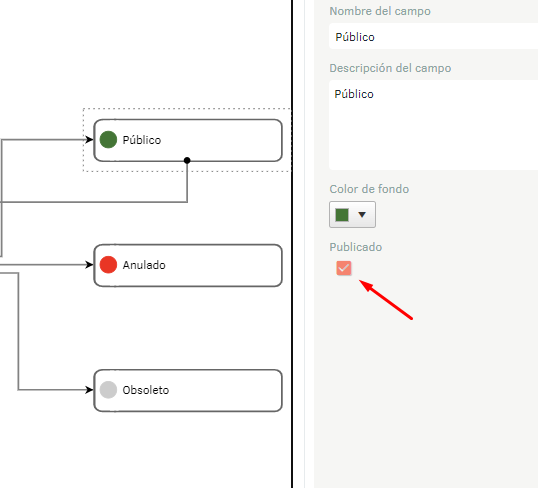538x488 pixels.
Task: Select the Público state node label
Action: tap(142, 140)
